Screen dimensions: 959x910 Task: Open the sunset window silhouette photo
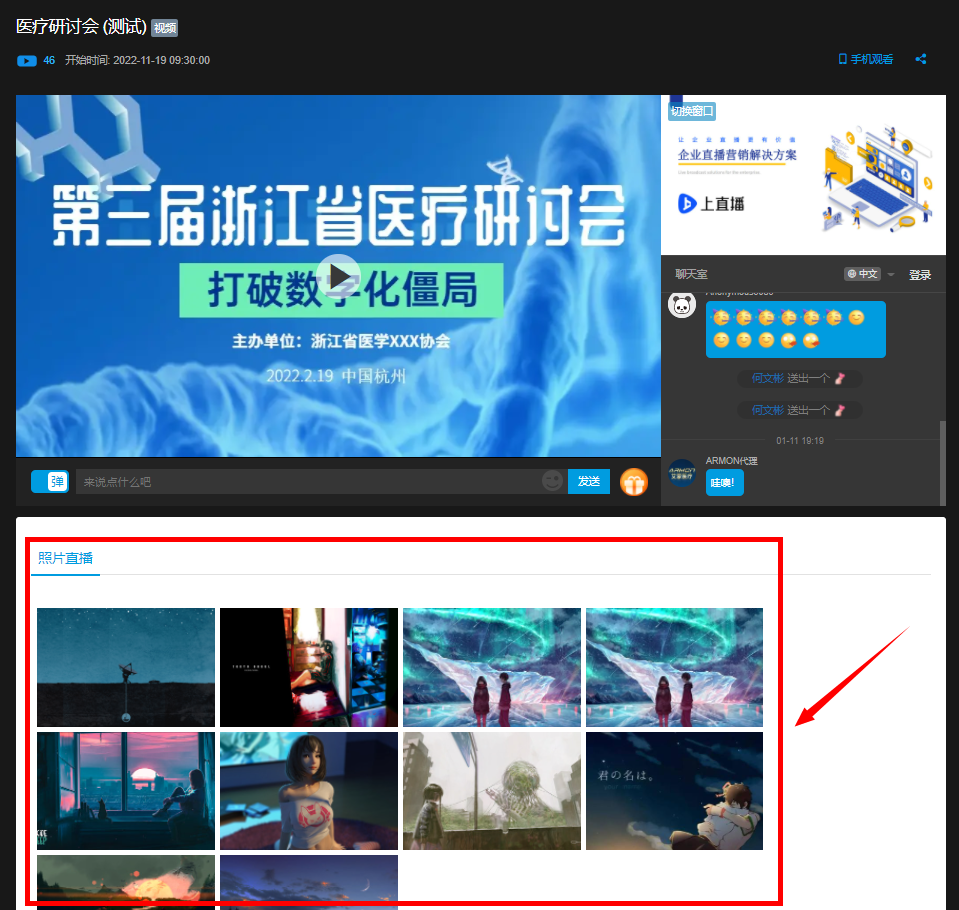126,791
